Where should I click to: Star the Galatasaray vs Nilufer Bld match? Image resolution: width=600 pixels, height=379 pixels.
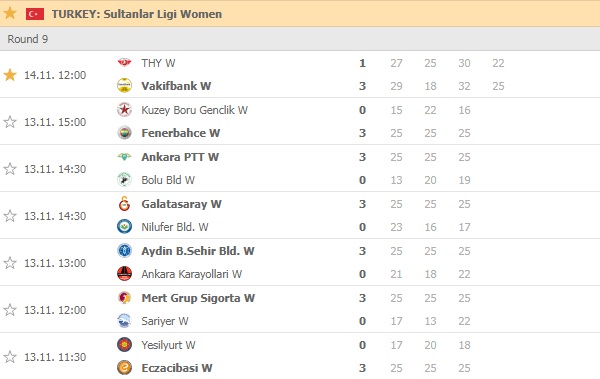coord(10,216)
